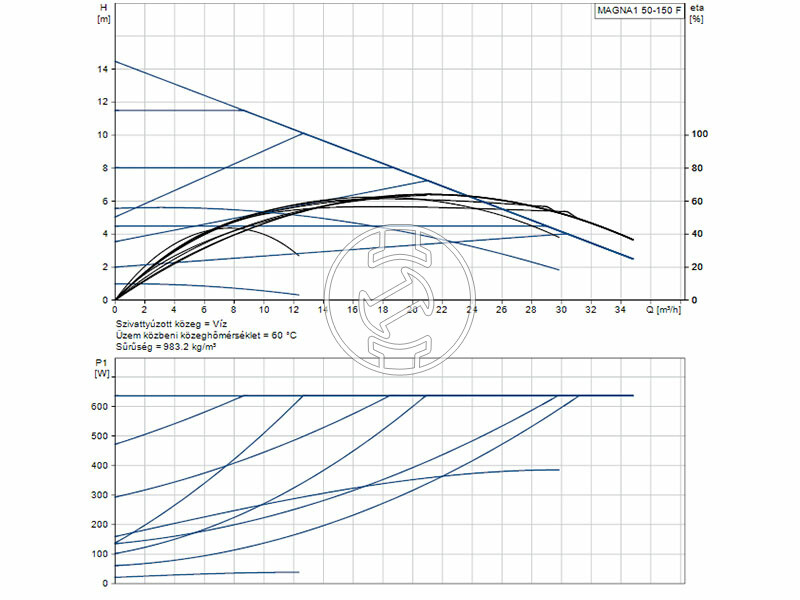Click the 300 tick on the P1 axis

coord(100,495)
